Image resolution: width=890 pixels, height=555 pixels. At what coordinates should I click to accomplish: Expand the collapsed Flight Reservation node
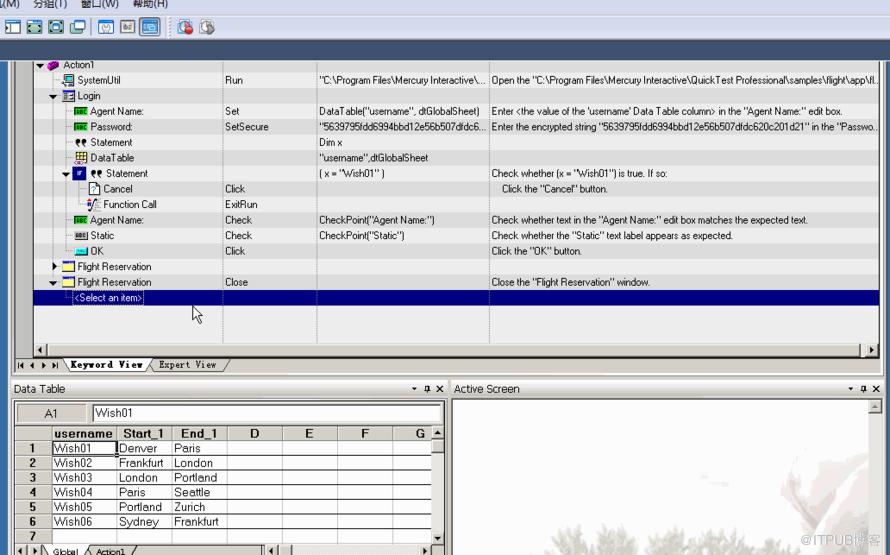click(x=55, y=266)
